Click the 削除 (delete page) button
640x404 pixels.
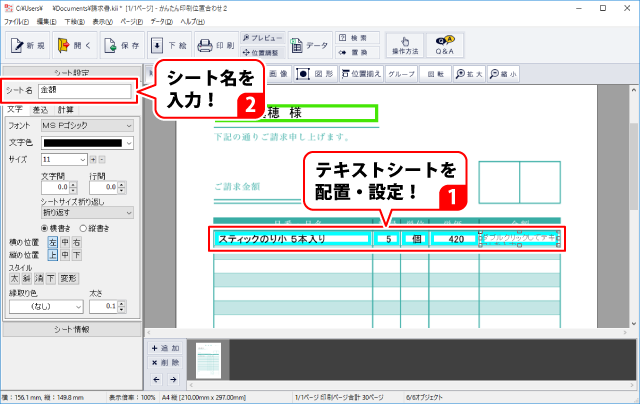pos(165,362)
